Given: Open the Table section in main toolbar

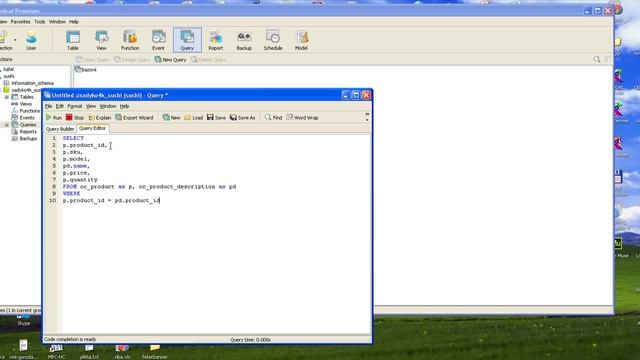Looking at the screenshot, I should tap(73, 40).
